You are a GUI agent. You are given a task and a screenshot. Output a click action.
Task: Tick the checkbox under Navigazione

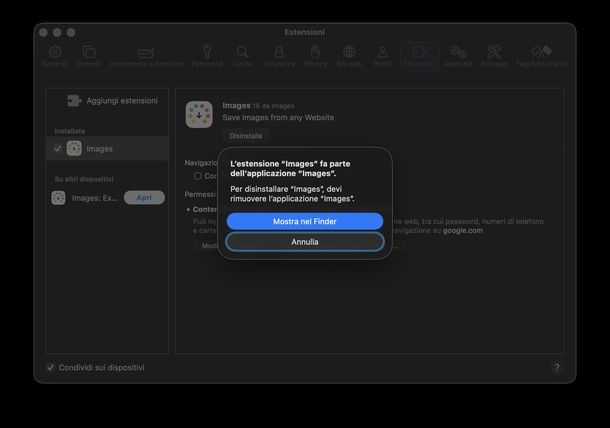tap(198, 176)
